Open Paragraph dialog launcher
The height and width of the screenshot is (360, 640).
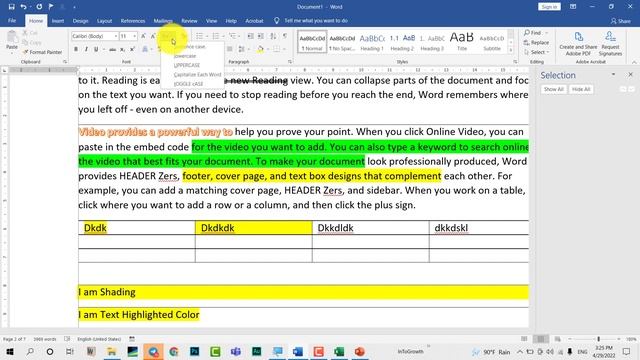tap(290, 62)
